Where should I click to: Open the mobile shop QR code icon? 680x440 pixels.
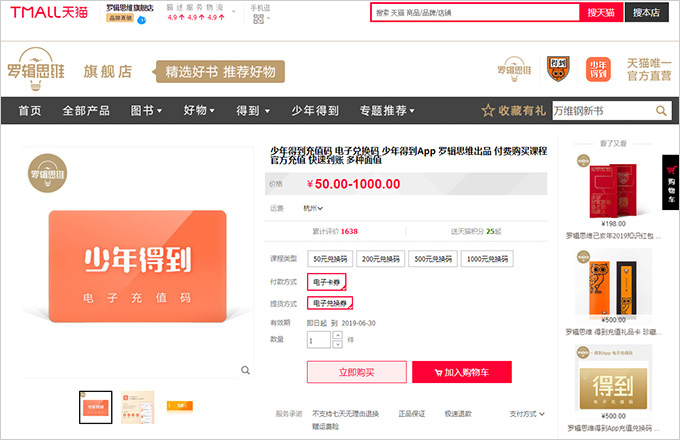coord(258,19)
